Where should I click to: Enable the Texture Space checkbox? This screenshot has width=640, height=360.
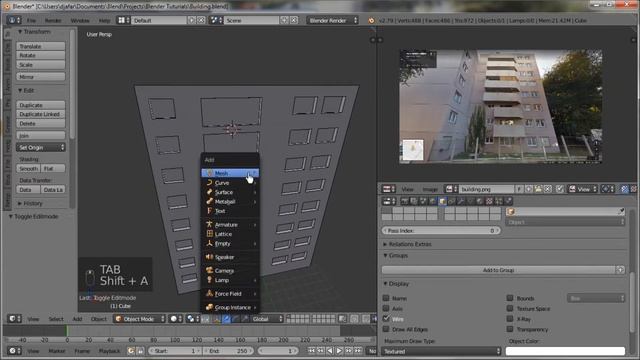510,308
